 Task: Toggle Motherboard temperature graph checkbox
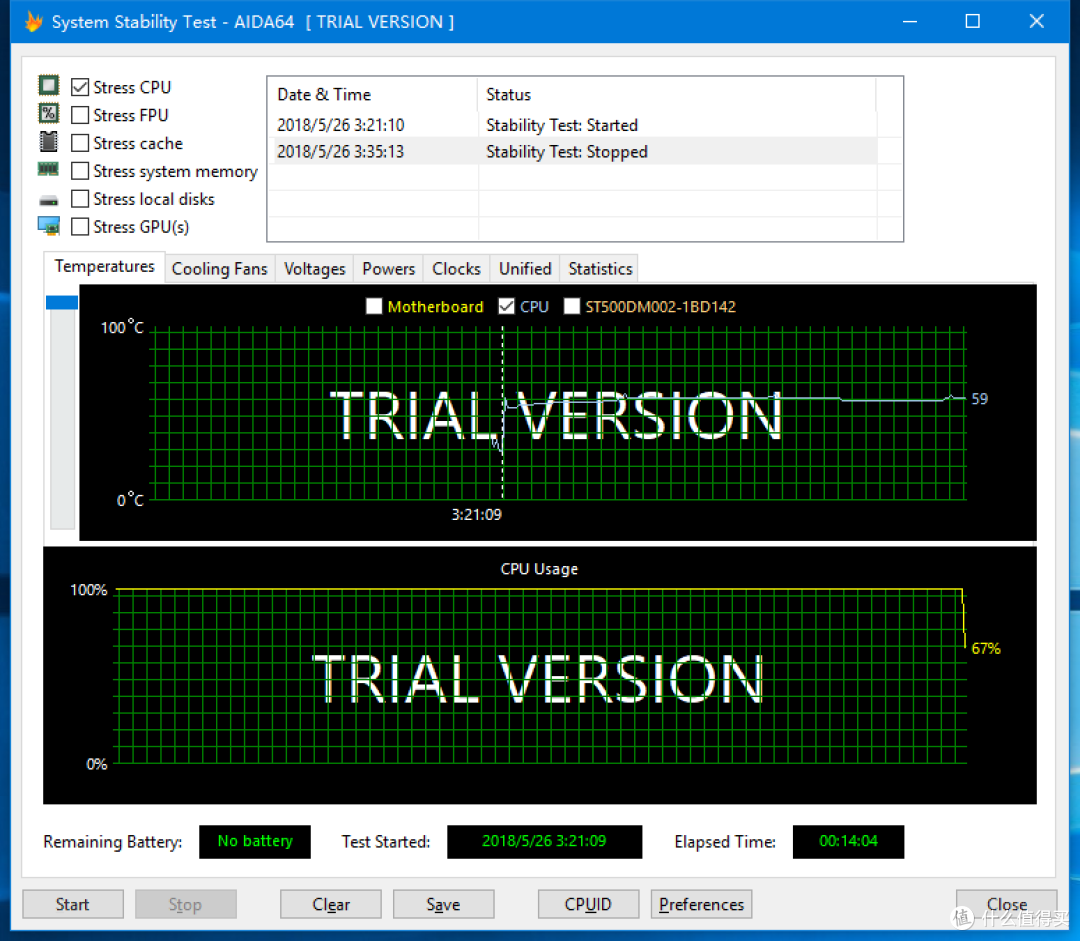point(374,306)
